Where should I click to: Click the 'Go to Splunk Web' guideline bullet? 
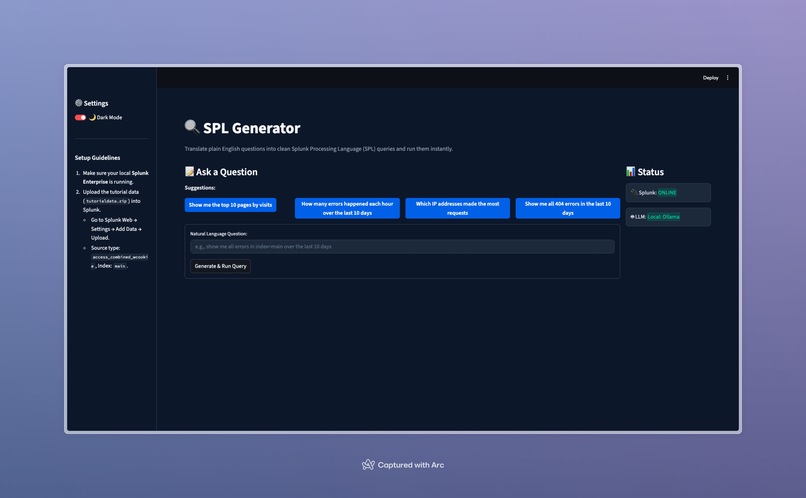(116, 229)
